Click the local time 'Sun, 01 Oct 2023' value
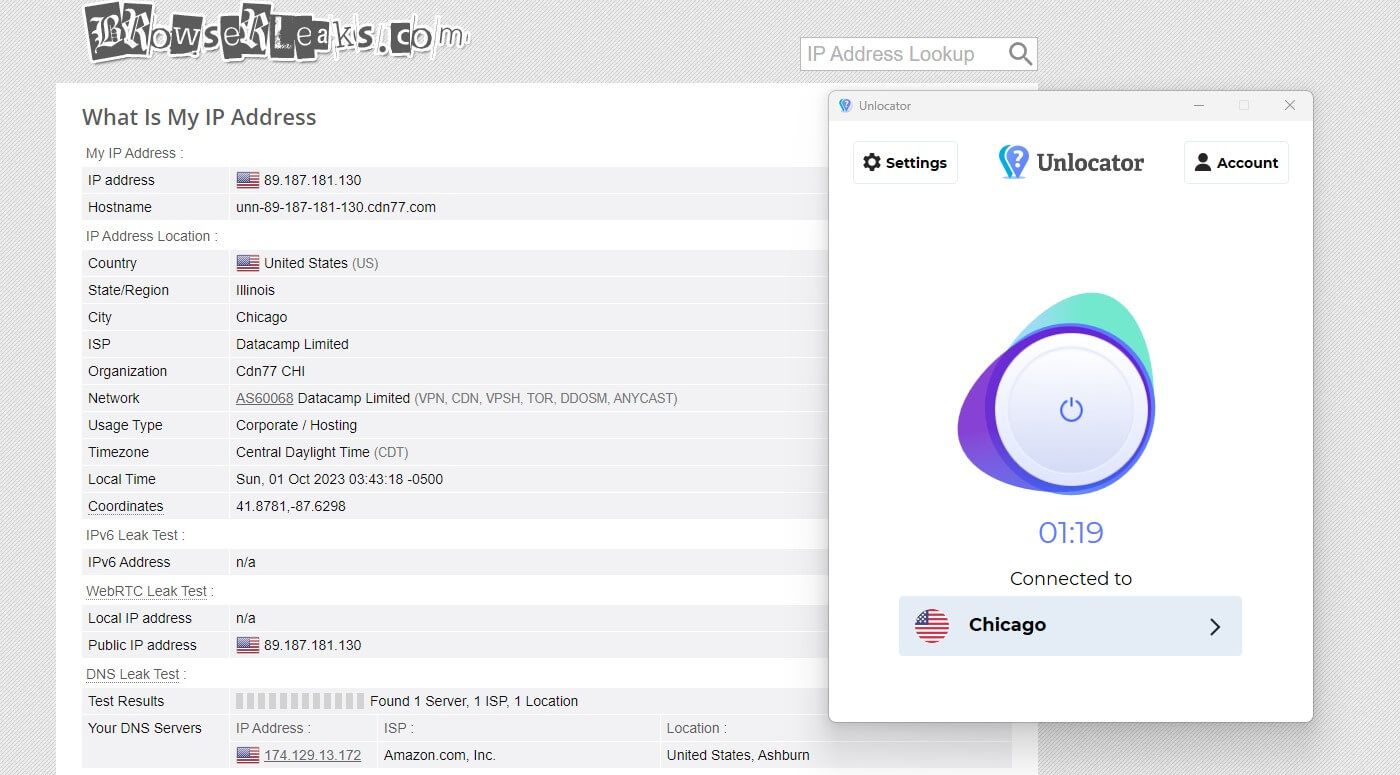The height and width of the screenshot is (775, 1400). click(x=340, y=479)
